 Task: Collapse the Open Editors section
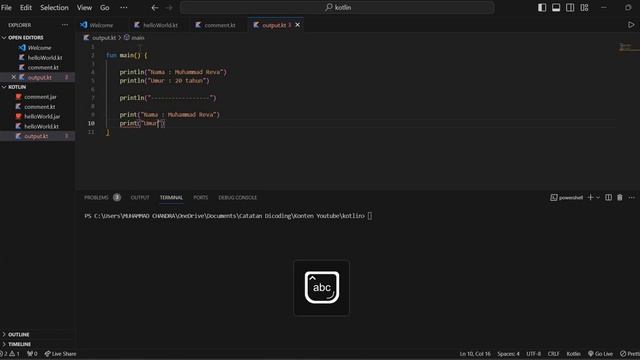(25, 38)
